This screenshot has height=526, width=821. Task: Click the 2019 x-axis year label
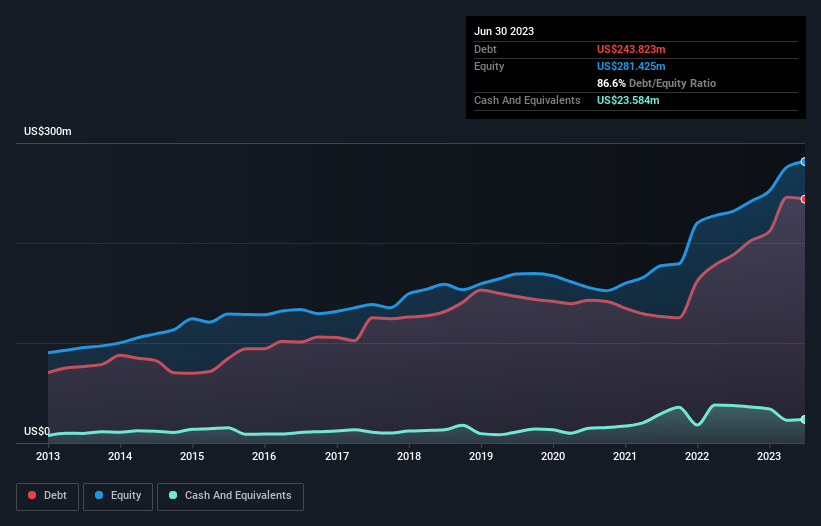(481, 457)
